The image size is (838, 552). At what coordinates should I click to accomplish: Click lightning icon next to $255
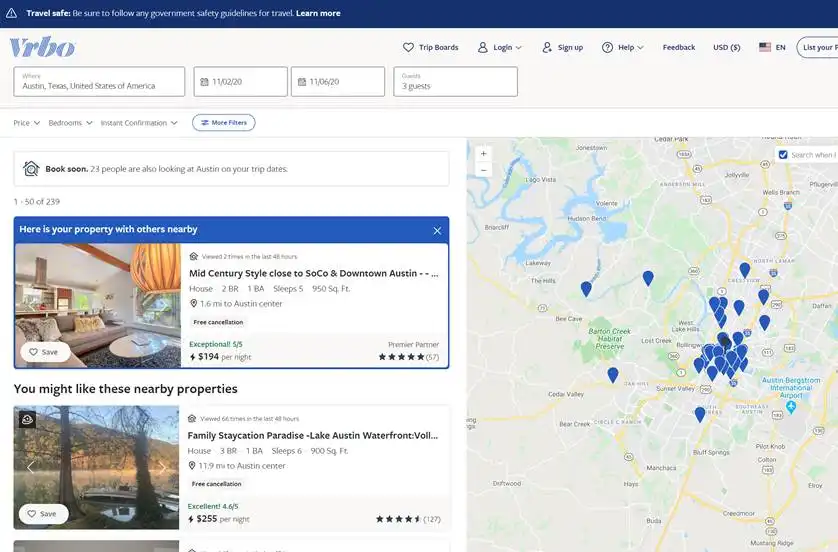click(x=191, y=519)
